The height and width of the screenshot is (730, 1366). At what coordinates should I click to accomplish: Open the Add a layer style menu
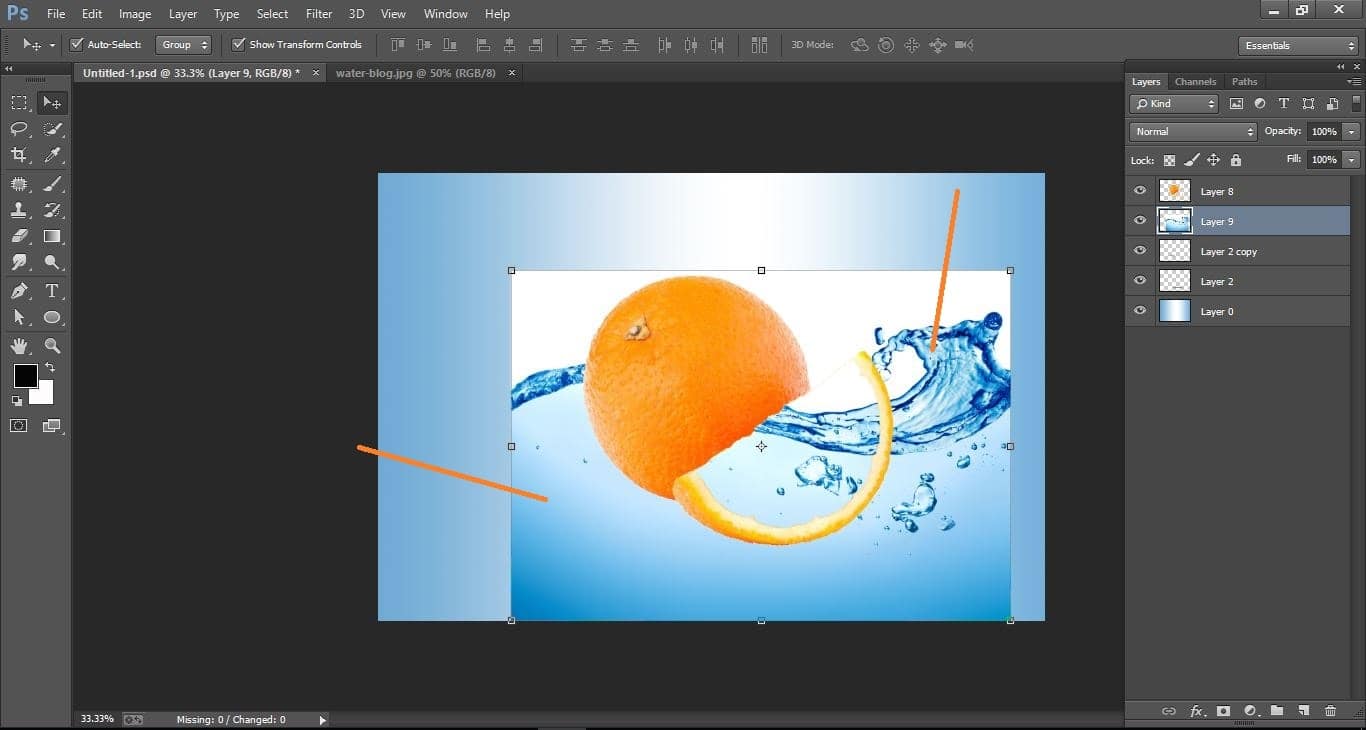1197,711
